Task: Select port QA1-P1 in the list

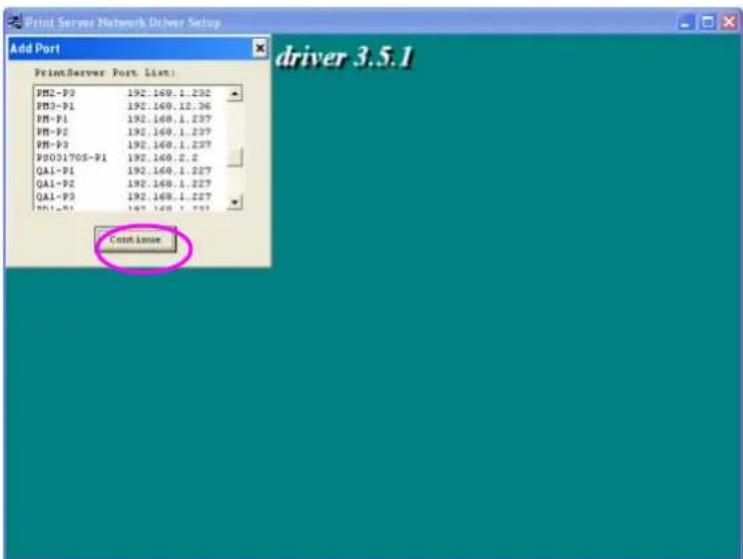Action: coord(130,171)
